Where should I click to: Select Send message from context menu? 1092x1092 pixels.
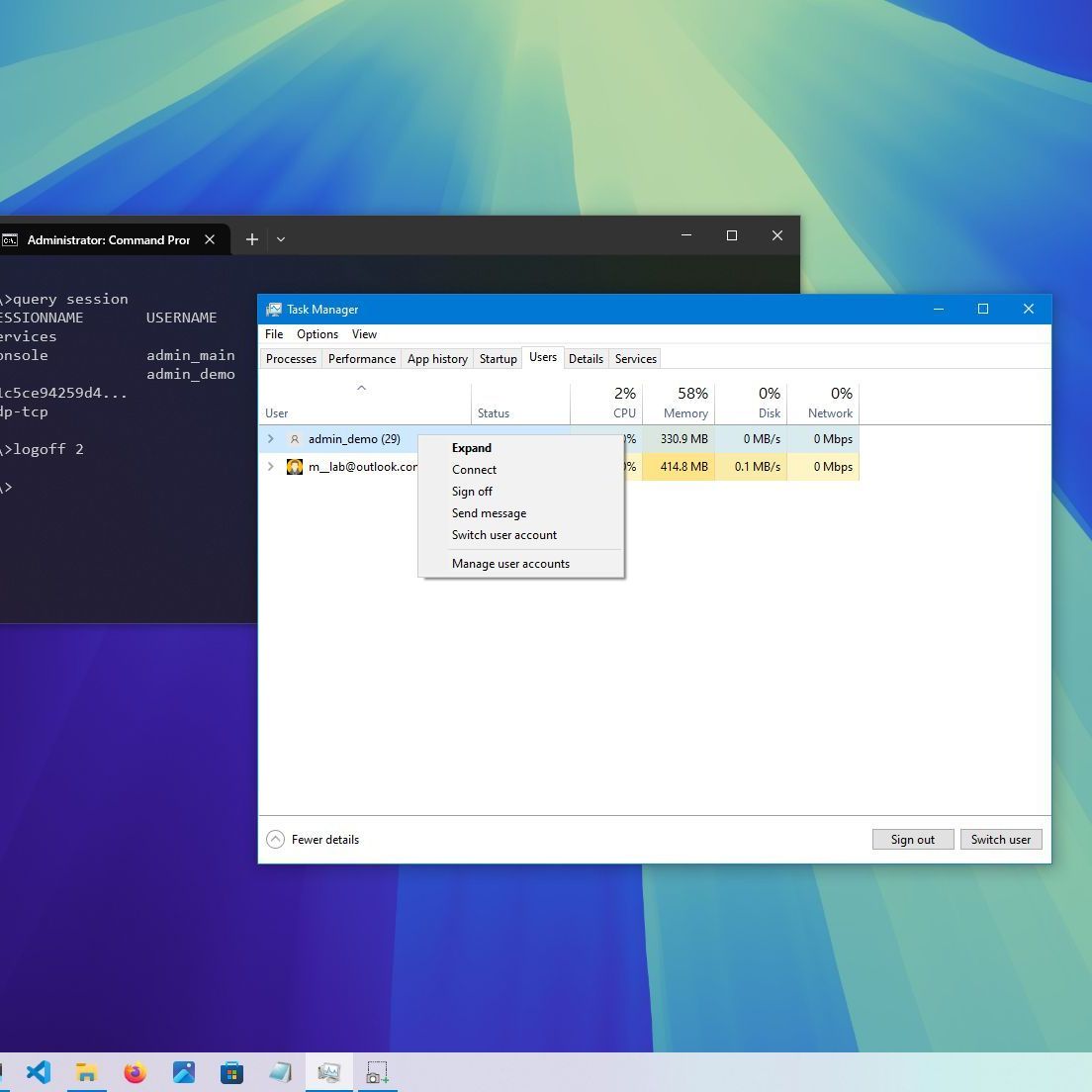489,513
